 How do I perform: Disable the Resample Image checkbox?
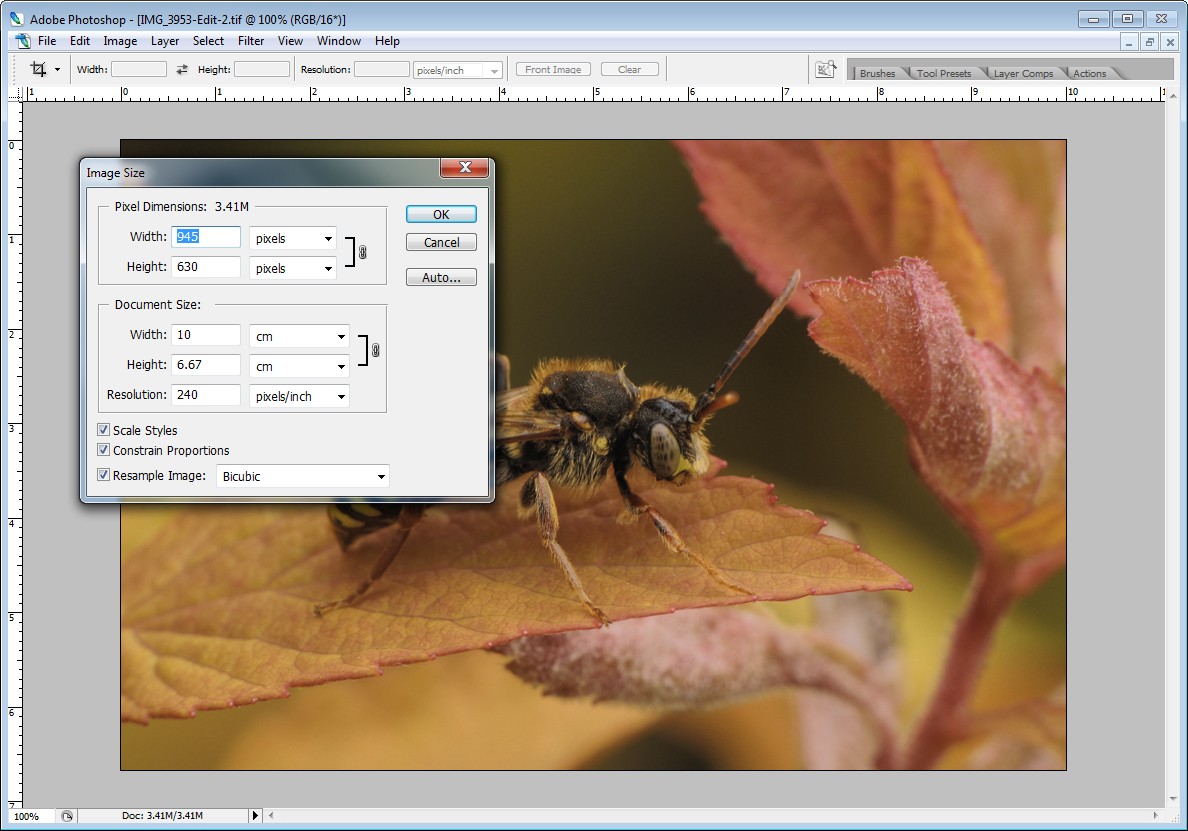[104, 475]
